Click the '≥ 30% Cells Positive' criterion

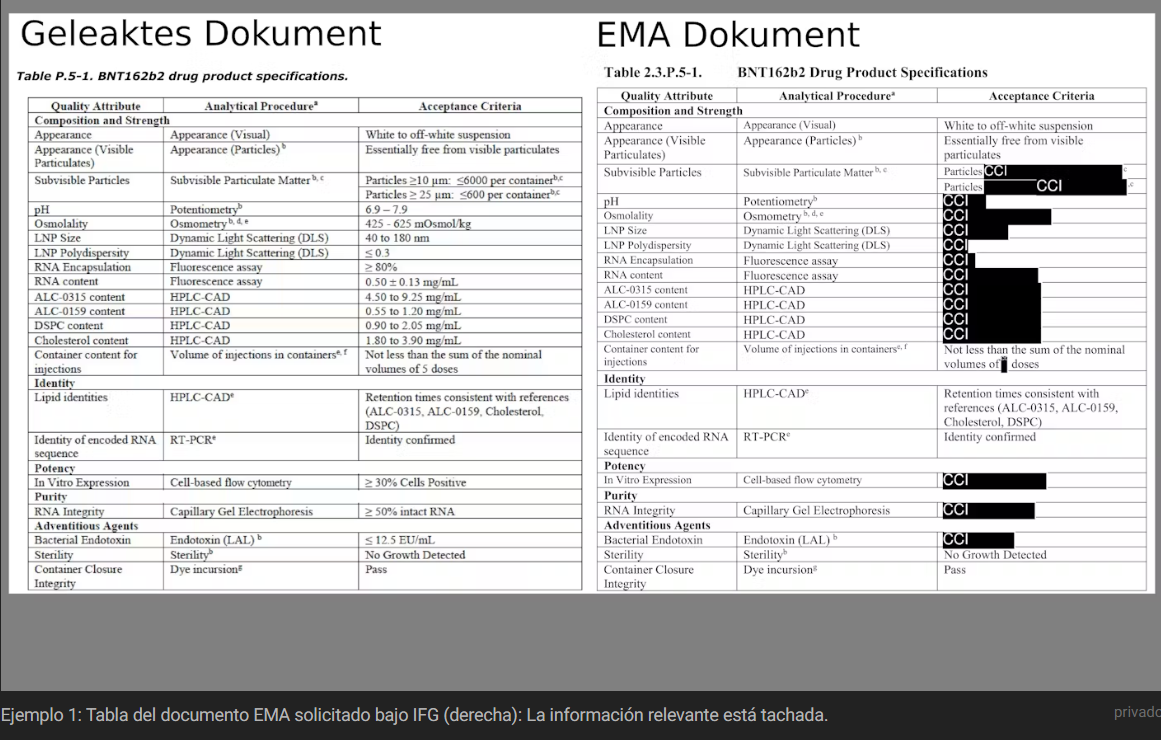coord(415,482)
